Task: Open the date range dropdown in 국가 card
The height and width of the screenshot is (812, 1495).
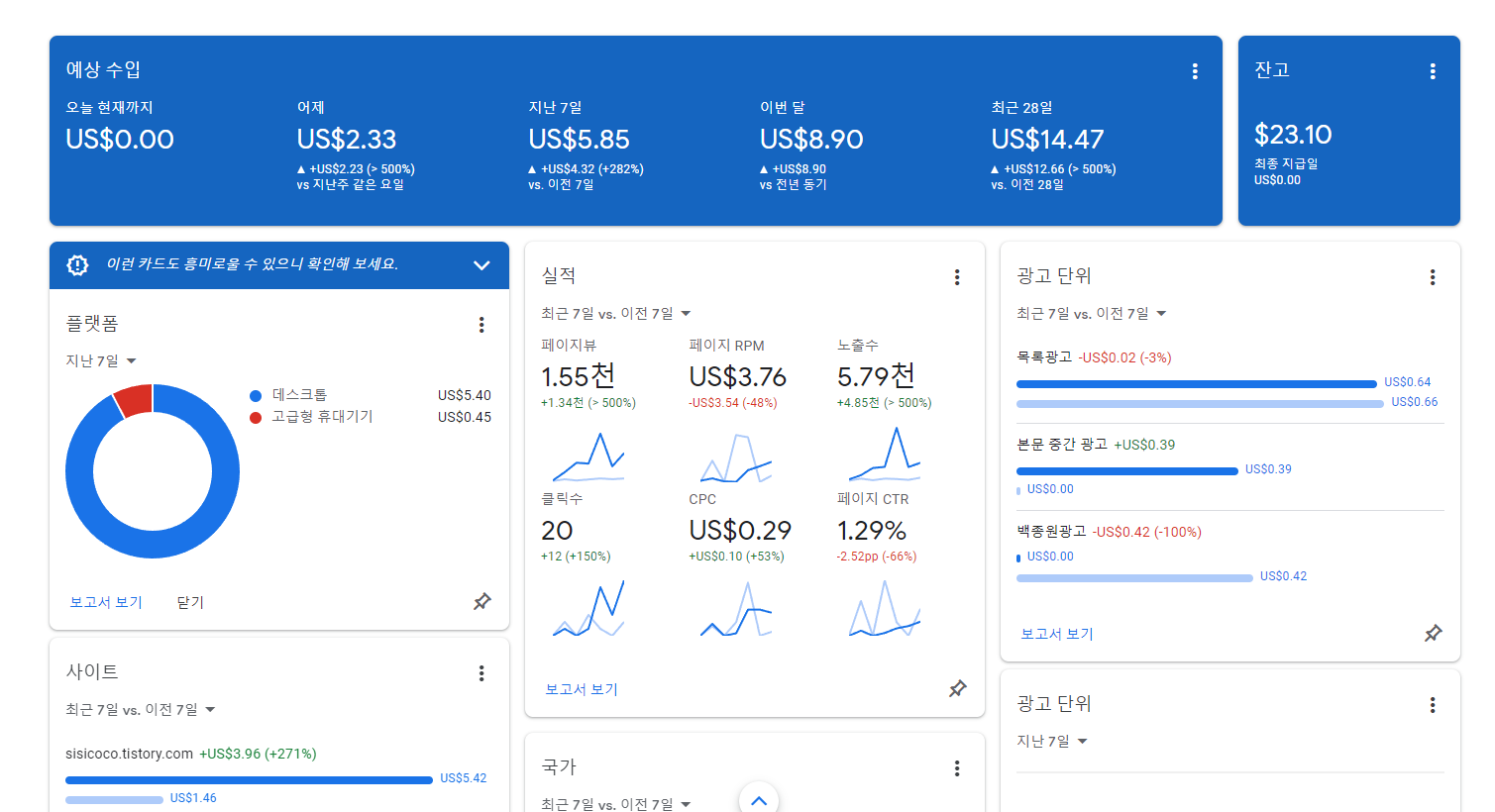Action: click(x=616, y=804)
